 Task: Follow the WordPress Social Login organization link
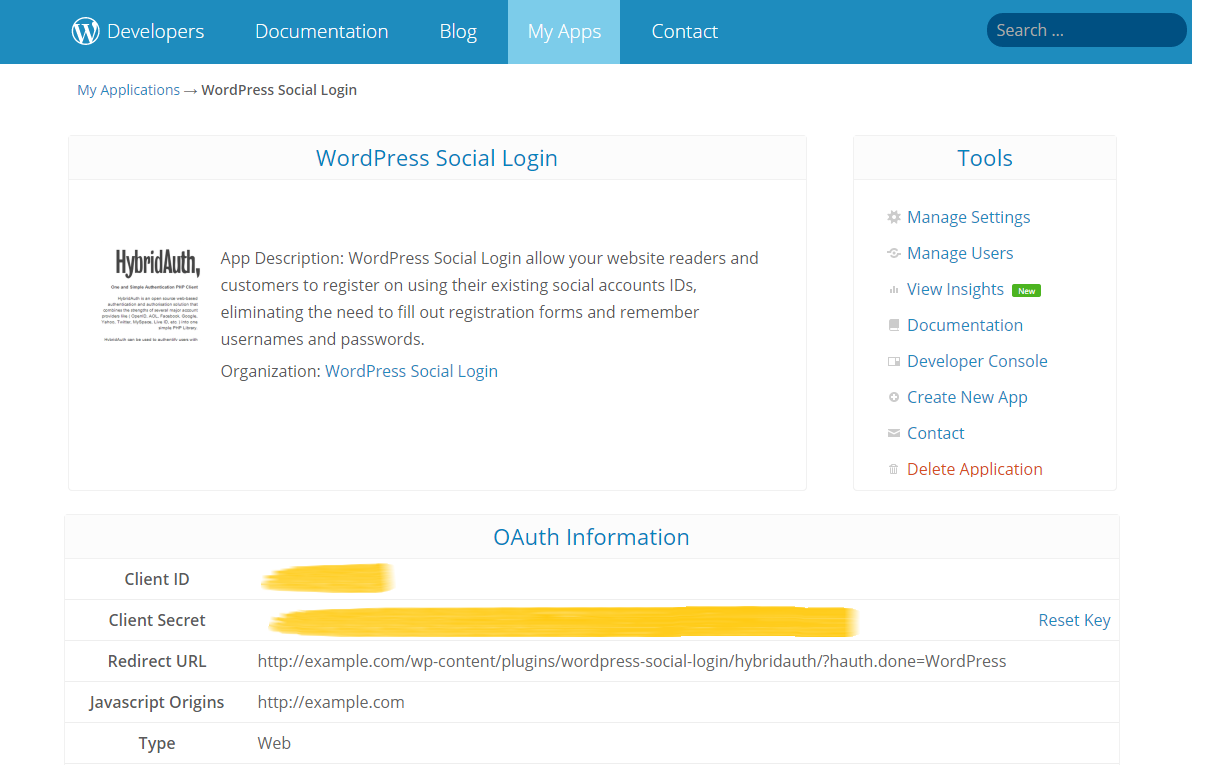coord(411,371)
